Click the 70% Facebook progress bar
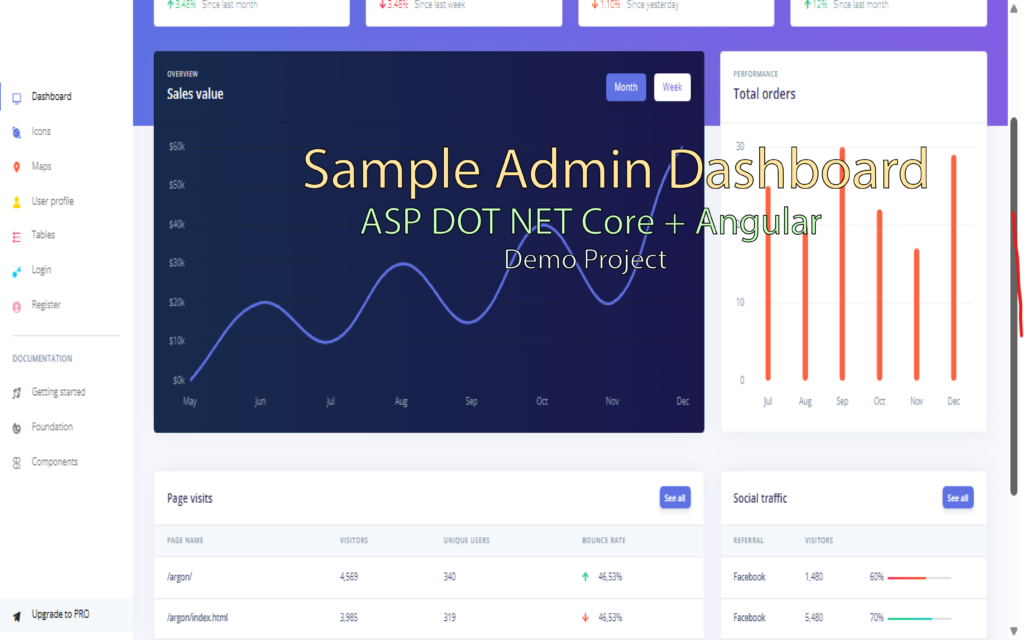Viewport: 1024px width, 640px height. click(x=919, y=618)
